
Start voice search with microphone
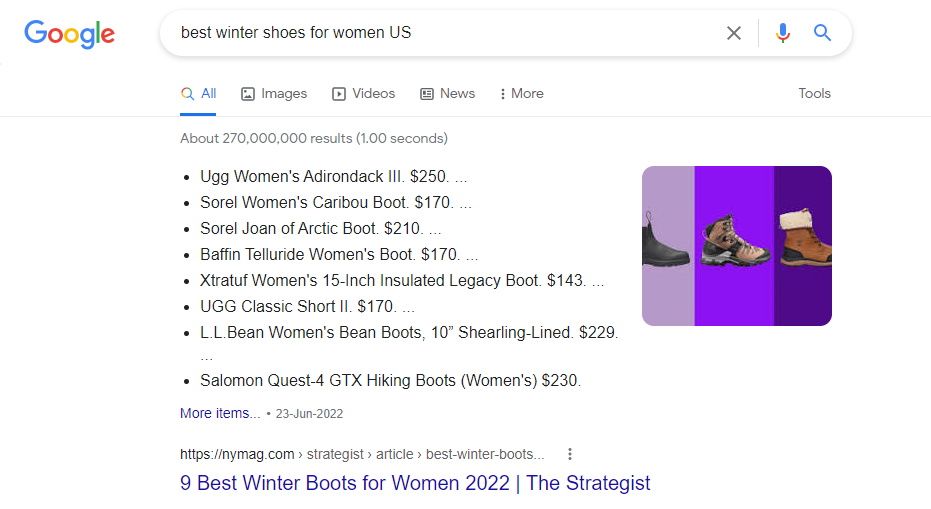(x=782, y=33)
